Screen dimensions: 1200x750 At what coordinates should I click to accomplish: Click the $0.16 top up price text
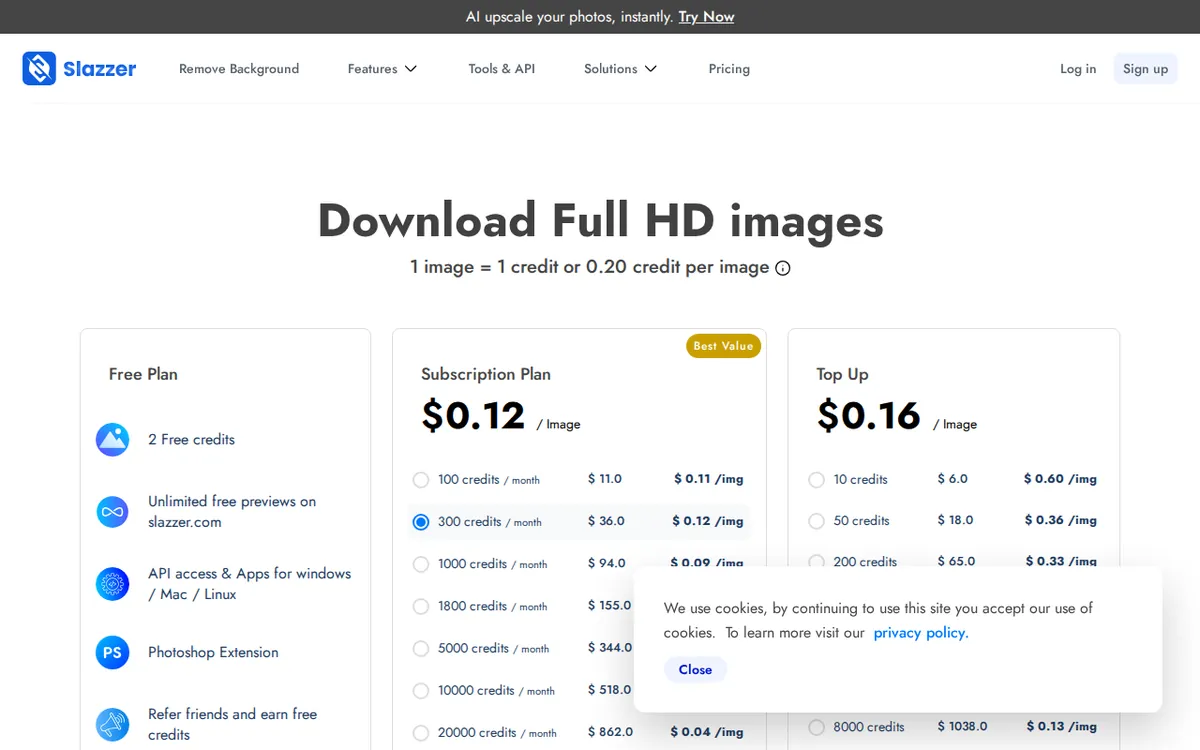(868, 415)
